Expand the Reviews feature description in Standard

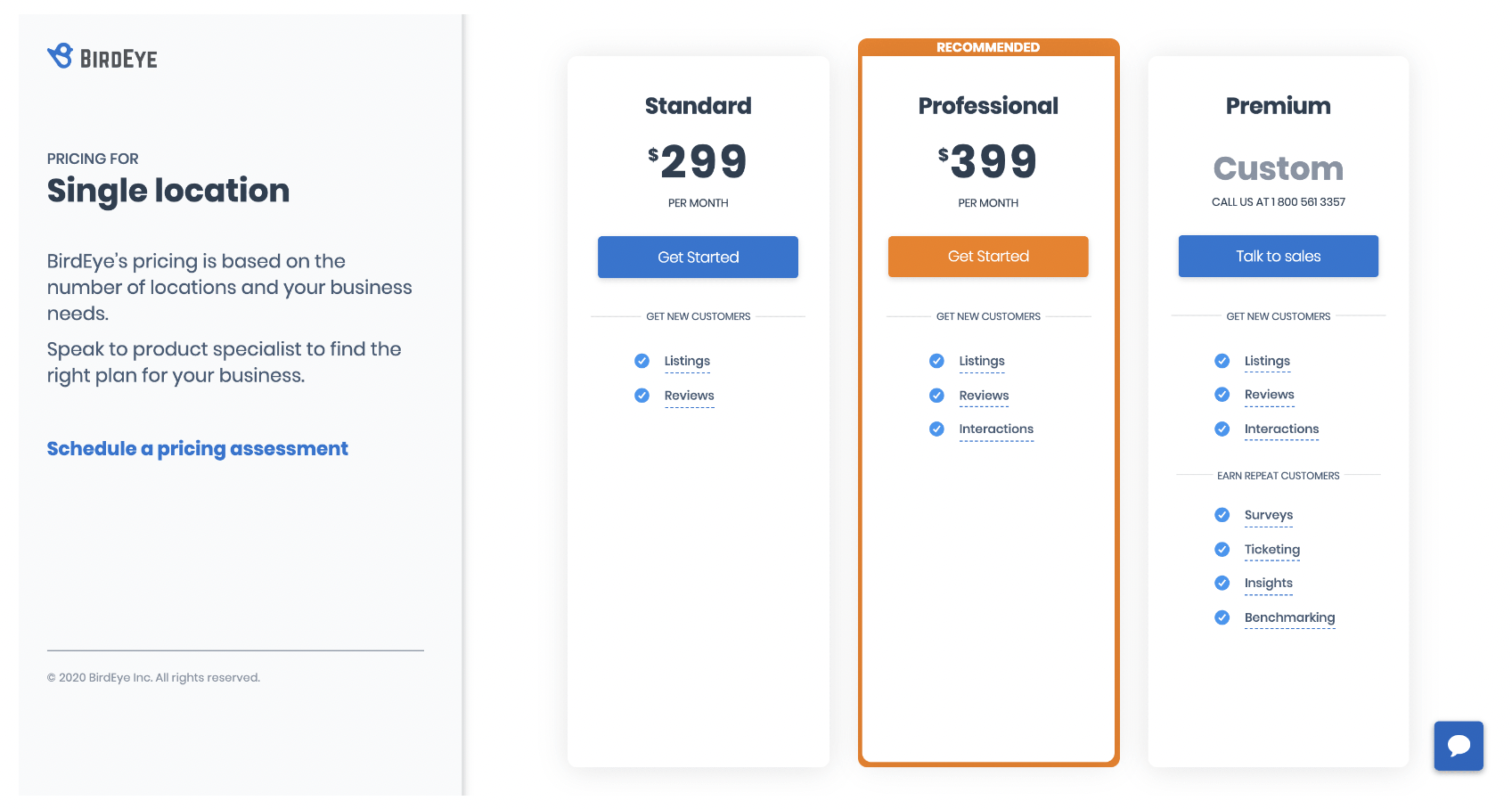(x=689, y=396)
